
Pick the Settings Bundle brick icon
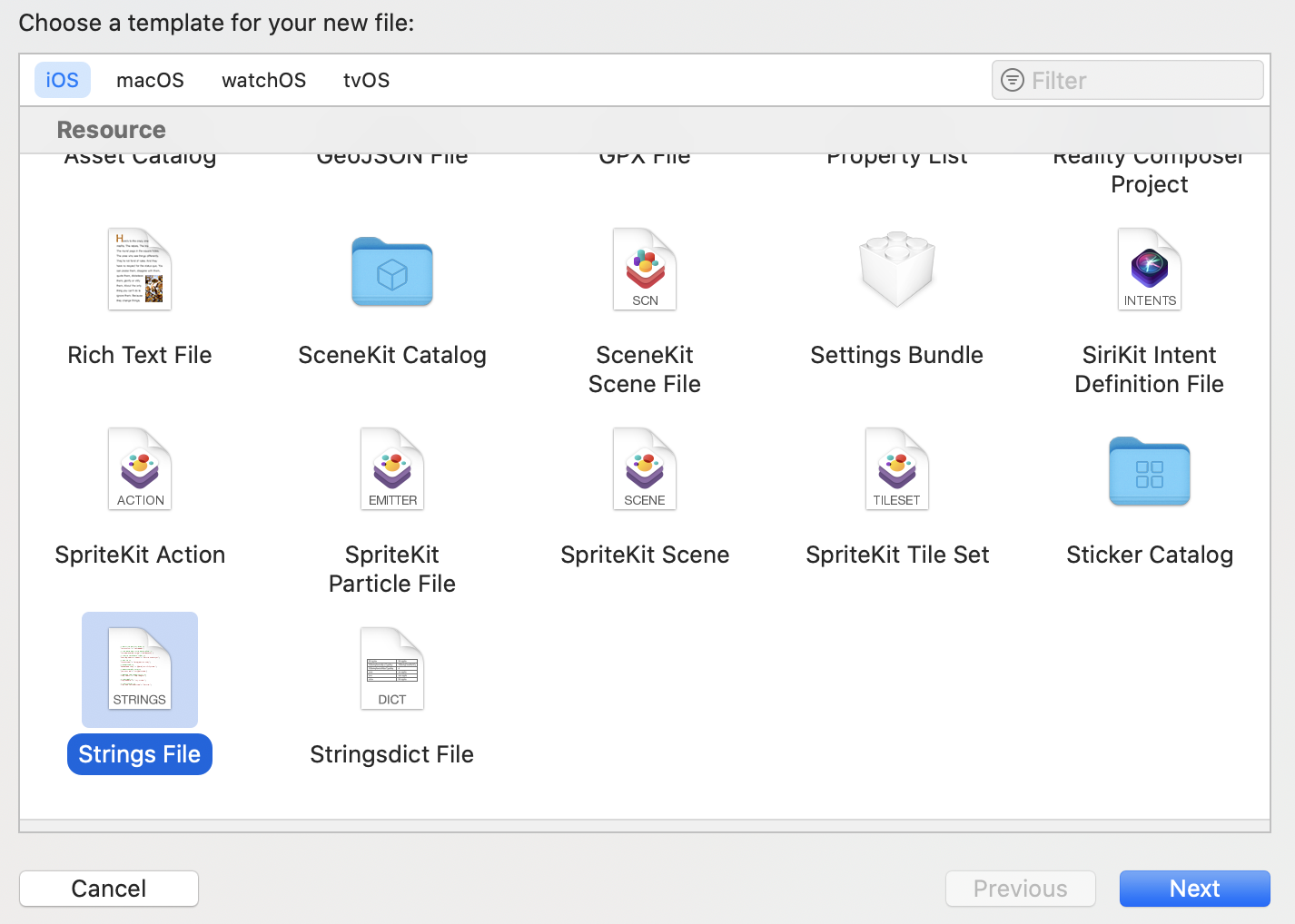click(897, 269)
